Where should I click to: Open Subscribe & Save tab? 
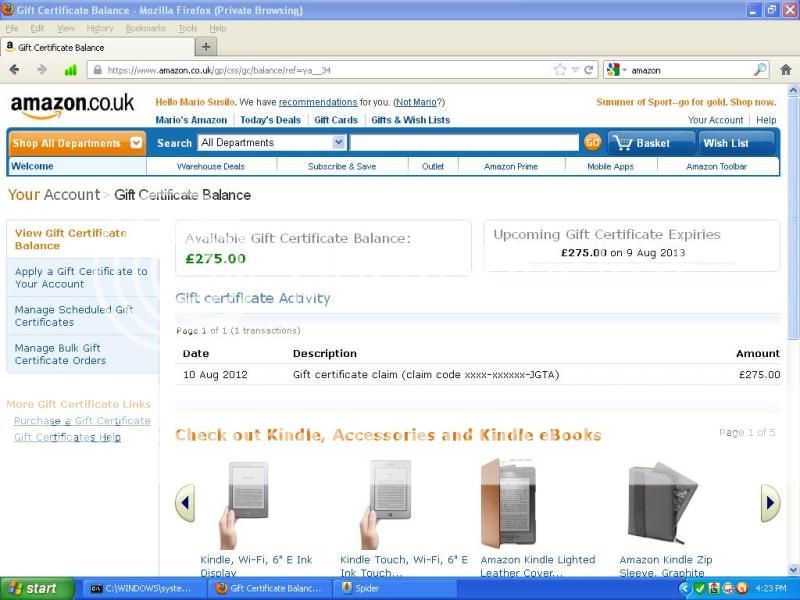click(342, 166)
